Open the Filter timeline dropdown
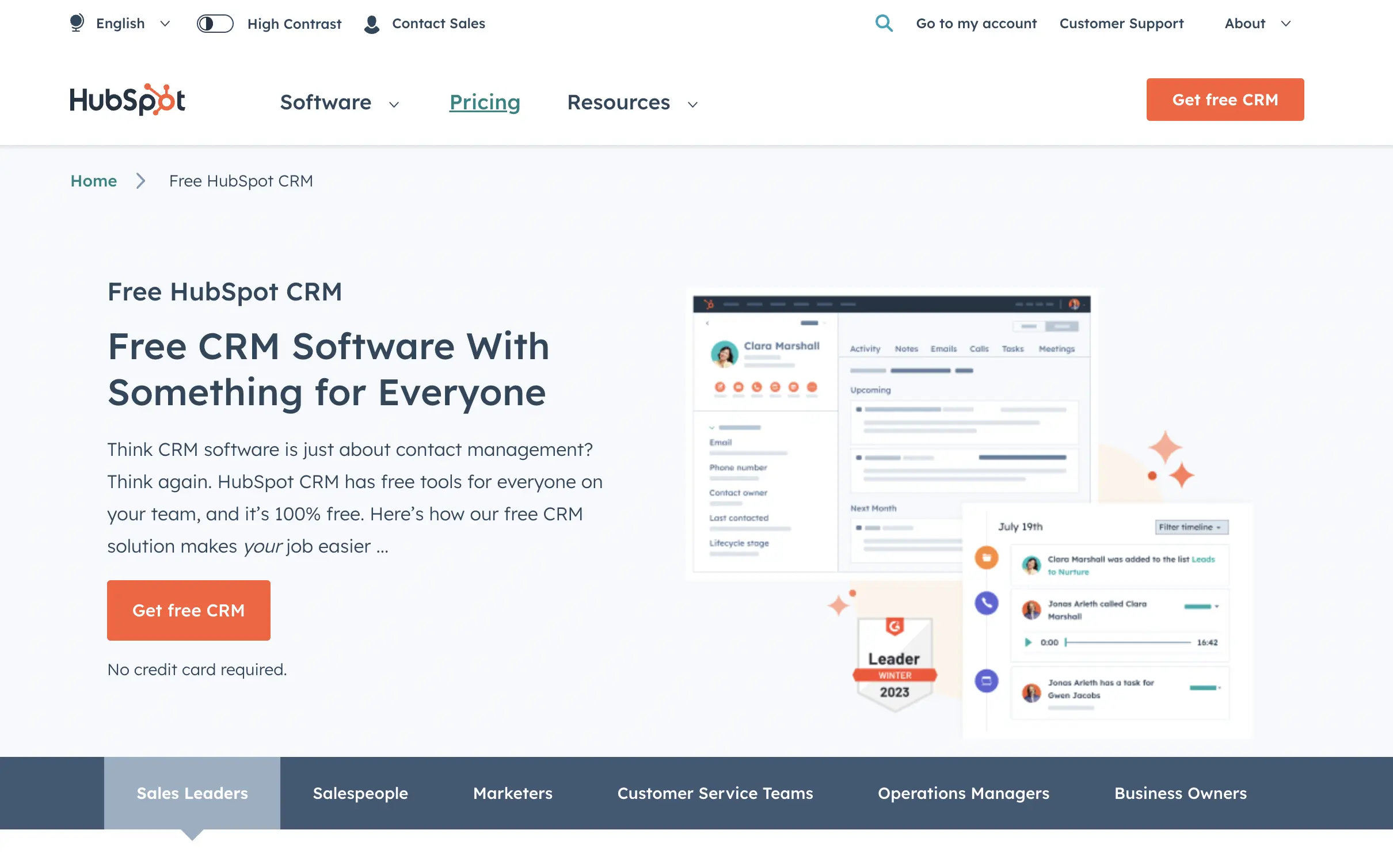This screenshot has height=868, width=1393. [x=1192, y=527]
